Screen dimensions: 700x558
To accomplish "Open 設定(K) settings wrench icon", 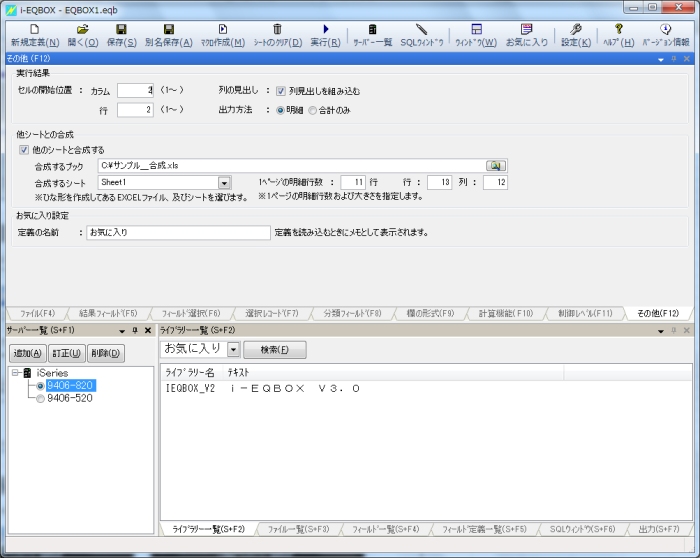I will 575,29.
